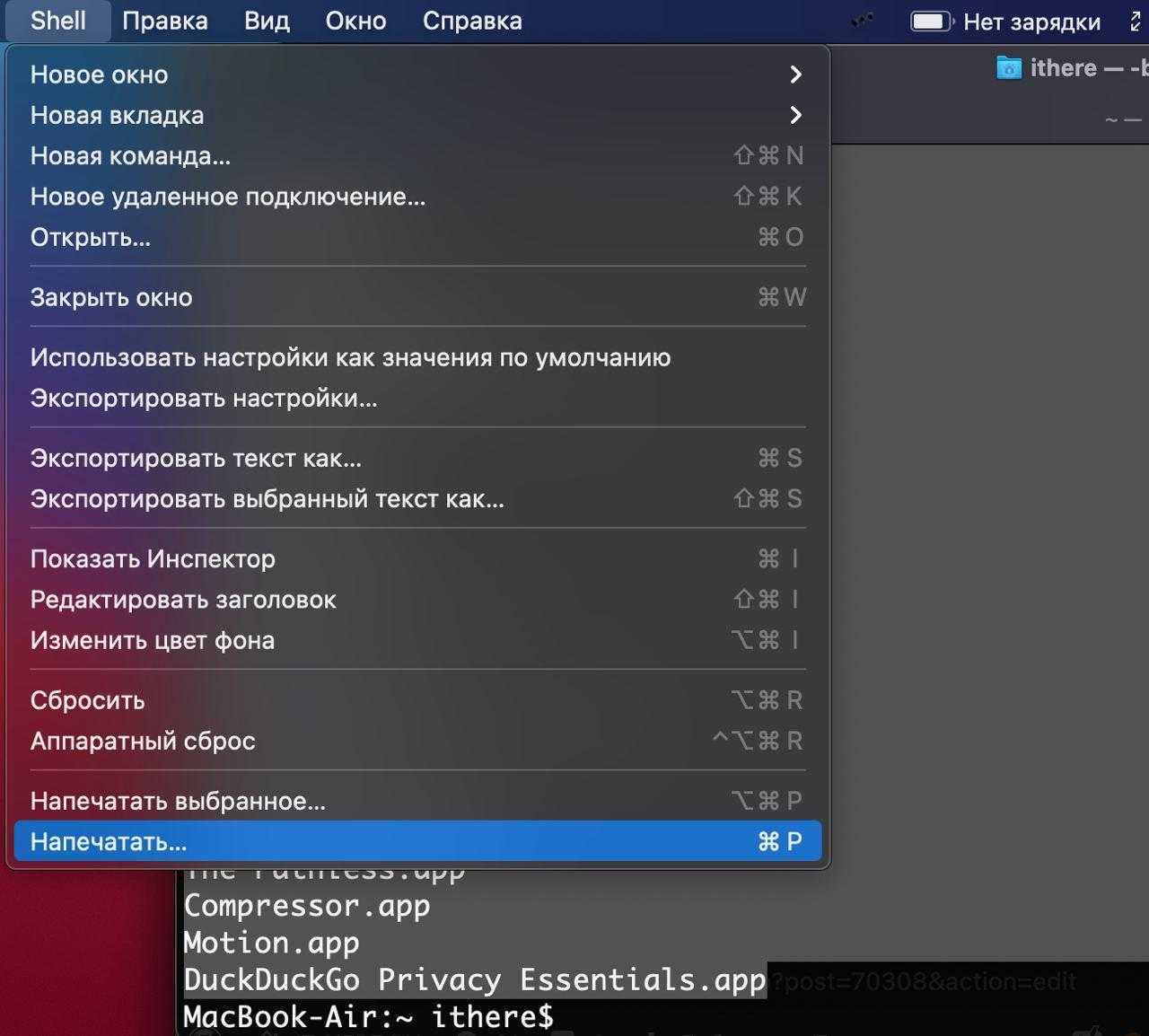The height and width of the screenshot is (1036, 1149).
Task: Open the Shell menu
Action: click(58, 21)
